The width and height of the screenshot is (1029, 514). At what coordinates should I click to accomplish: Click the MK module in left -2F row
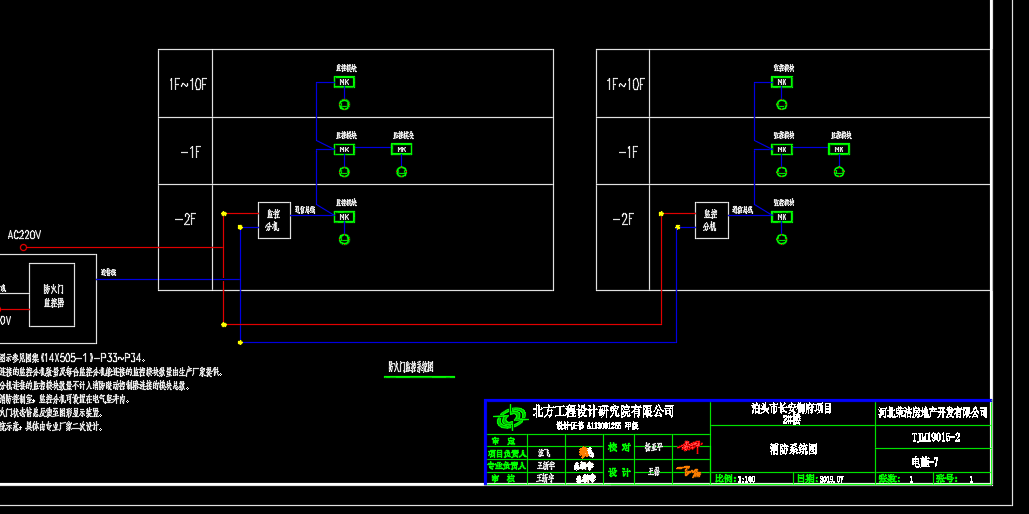tap(344, 216)
